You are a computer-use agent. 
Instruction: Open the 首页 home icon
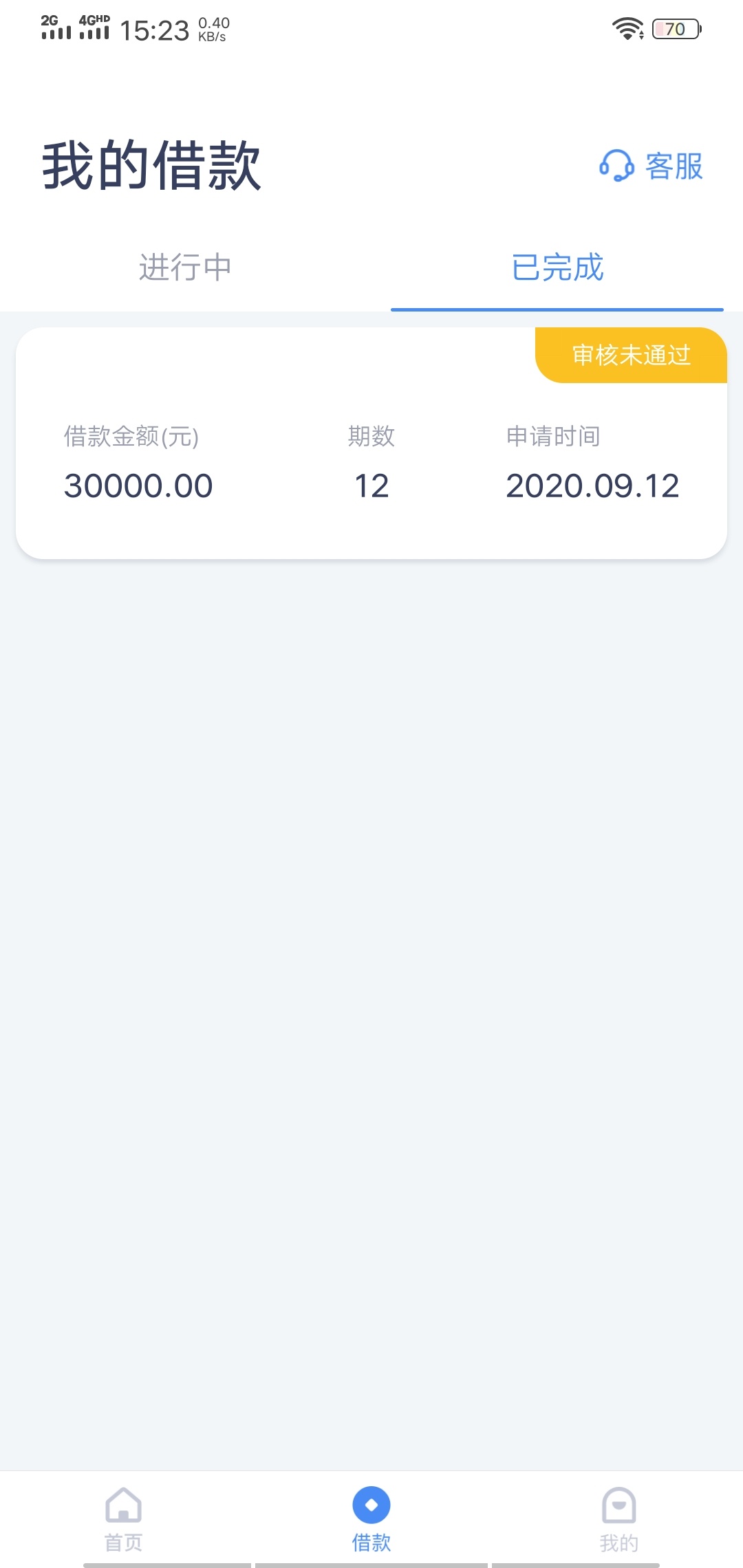click(124, 1505)
